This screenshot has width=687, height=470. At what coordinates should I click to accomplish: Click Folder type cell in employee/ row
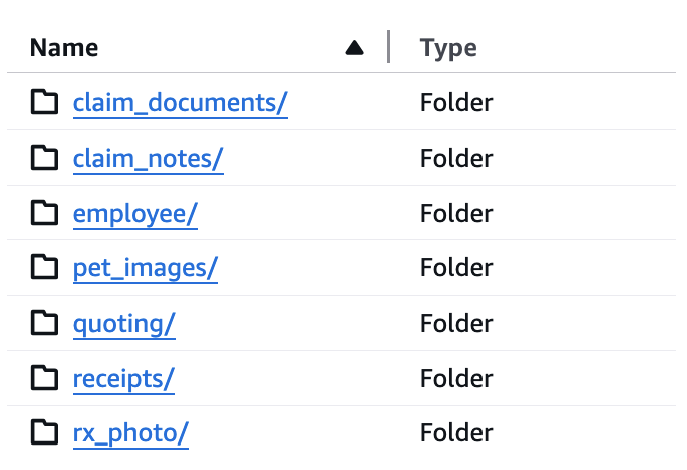[456, 213]
